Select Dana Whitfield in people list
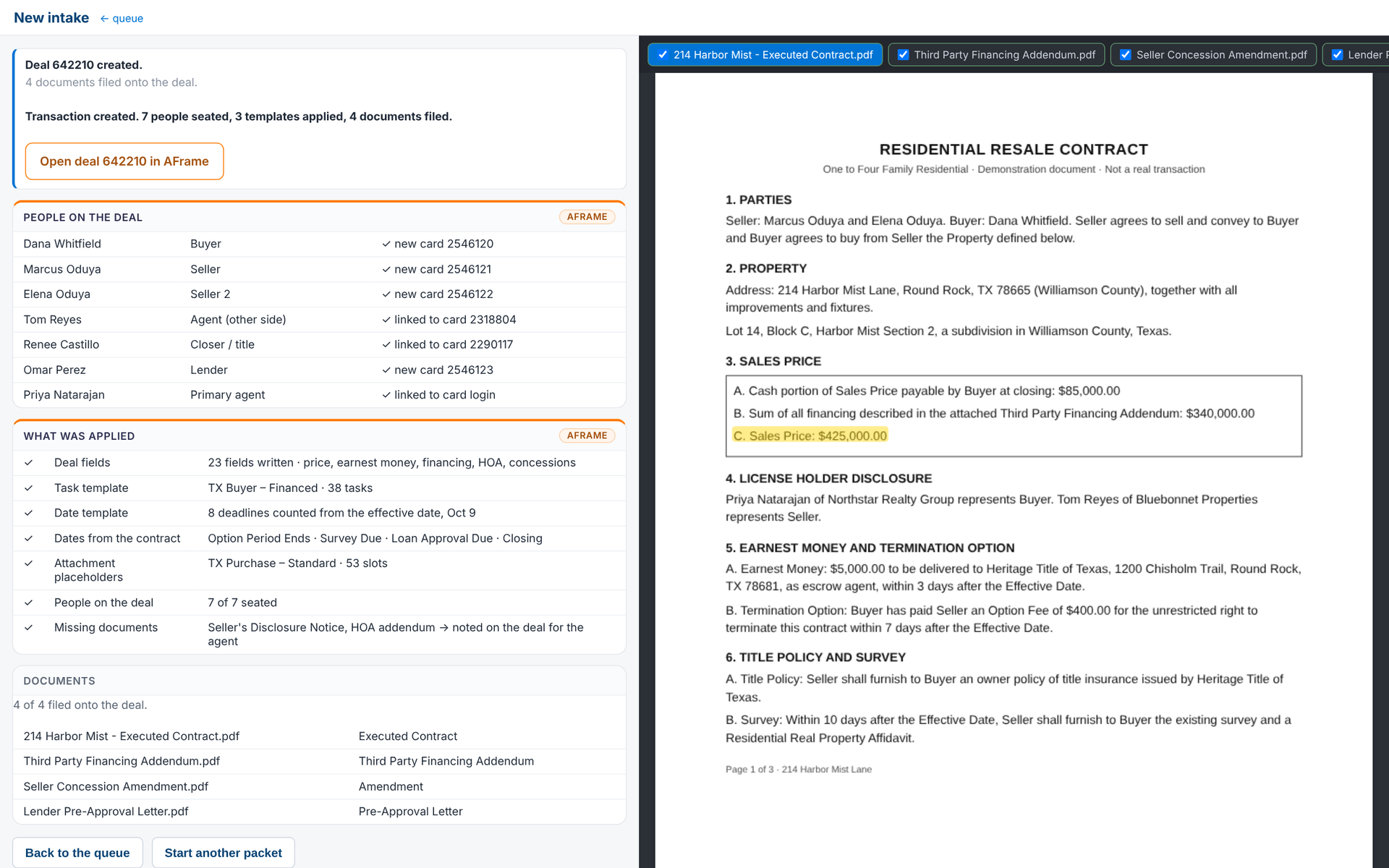The image size is (1389, 868). point(62,244)
